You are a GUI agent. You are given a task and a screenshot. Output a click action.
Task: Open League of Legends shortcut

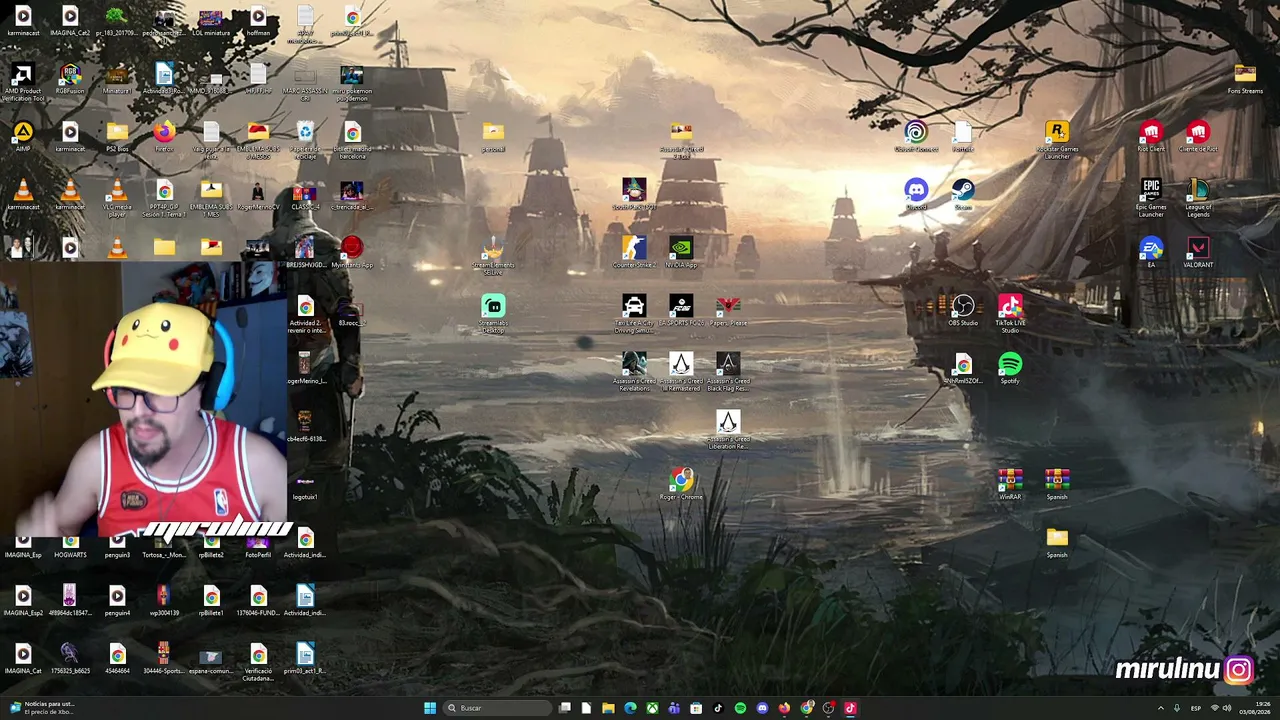click(x=1198, y=199)
